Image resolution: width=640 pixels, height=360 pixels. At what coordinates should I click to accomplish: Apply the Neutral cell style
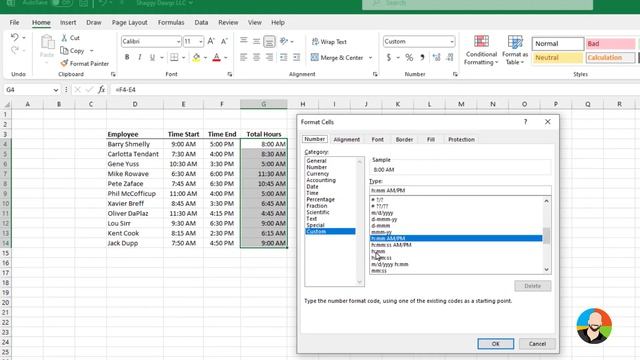(x=558, y=58)
